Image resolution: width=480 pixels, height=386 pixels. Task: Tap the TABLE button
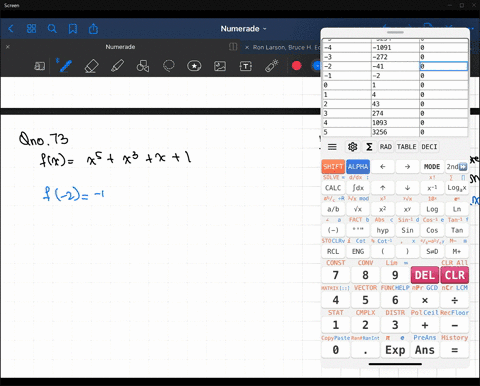click(406, 147)
